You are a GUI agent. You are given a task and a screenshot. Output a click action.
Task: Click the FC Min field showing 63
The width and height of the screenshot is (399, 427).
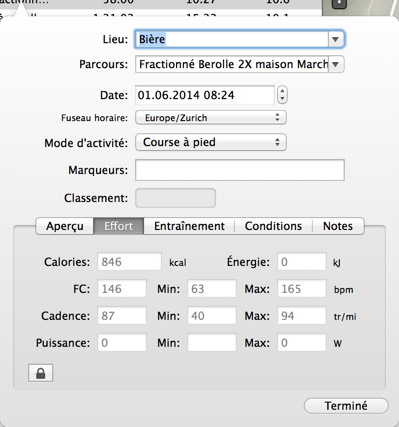212,289
